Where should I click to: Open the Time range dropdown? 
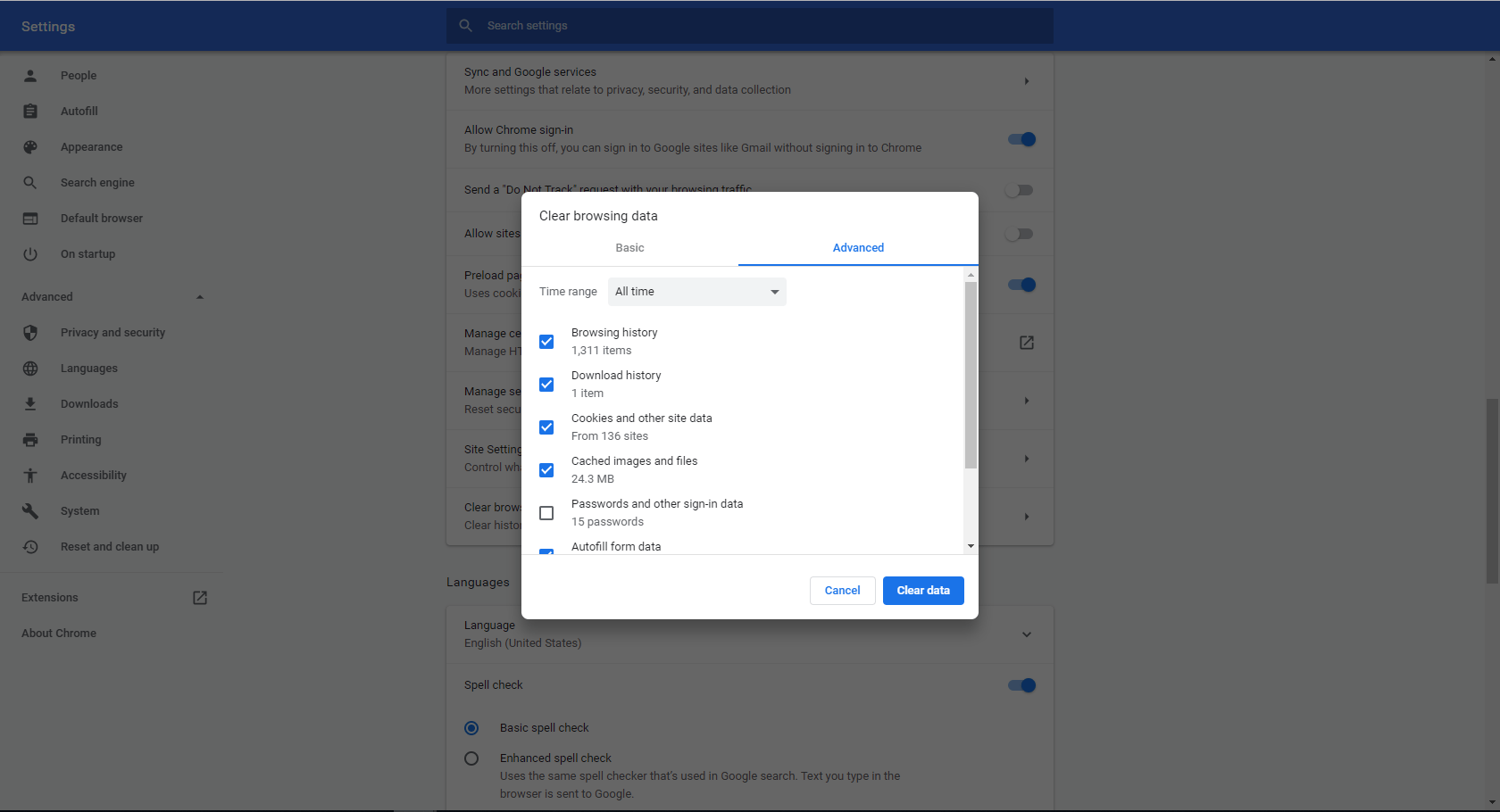pyautogui.click(x=696, y=291)
